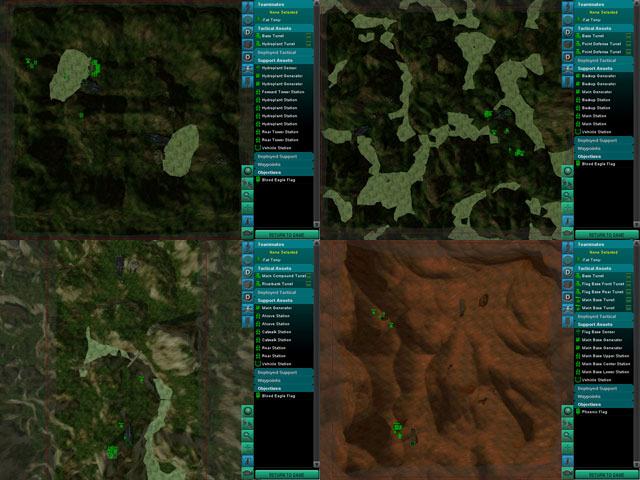
Task: Click scrollbar down arrow in Riverbank panel
Action: coord(316,464)
